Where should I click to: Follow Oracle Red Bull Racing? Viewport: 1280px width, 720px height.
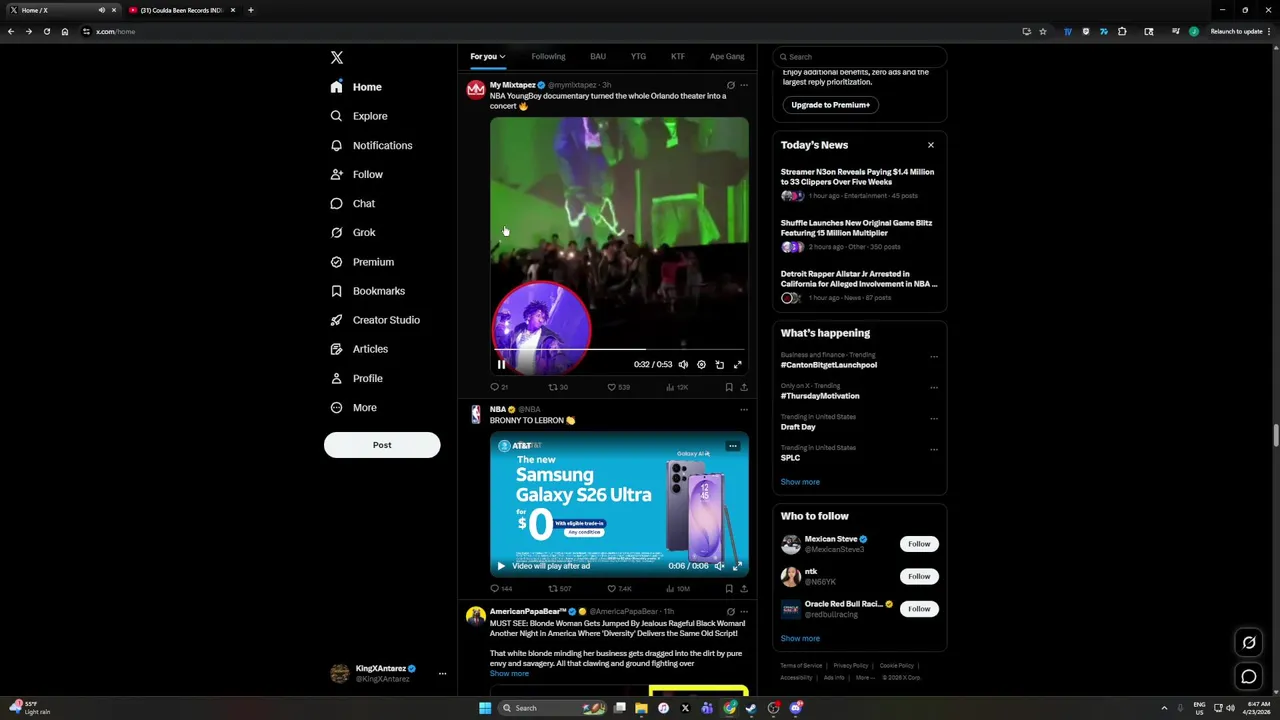click(919, 609)
